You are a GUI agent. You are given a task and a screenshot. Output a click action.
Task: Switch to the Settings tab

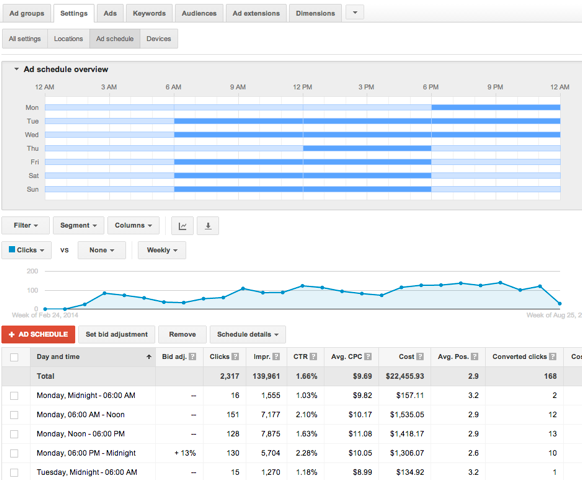[x=74, y=13]
